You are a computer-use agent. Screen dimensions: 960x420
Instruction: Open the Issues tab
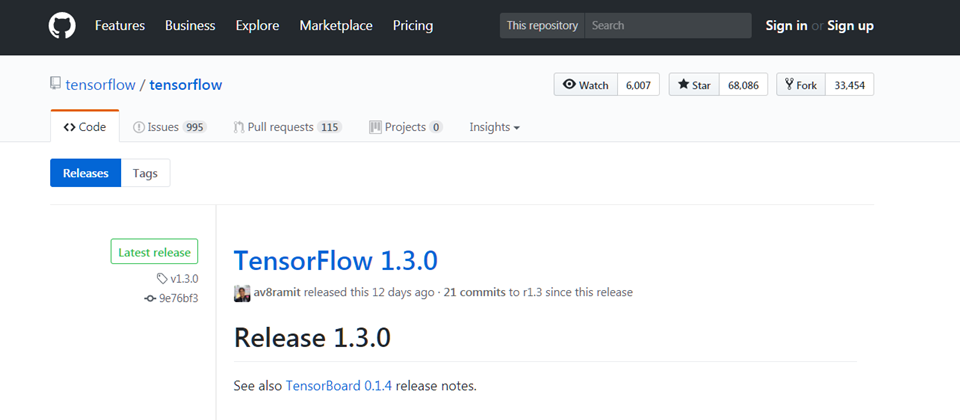[170, 127]
